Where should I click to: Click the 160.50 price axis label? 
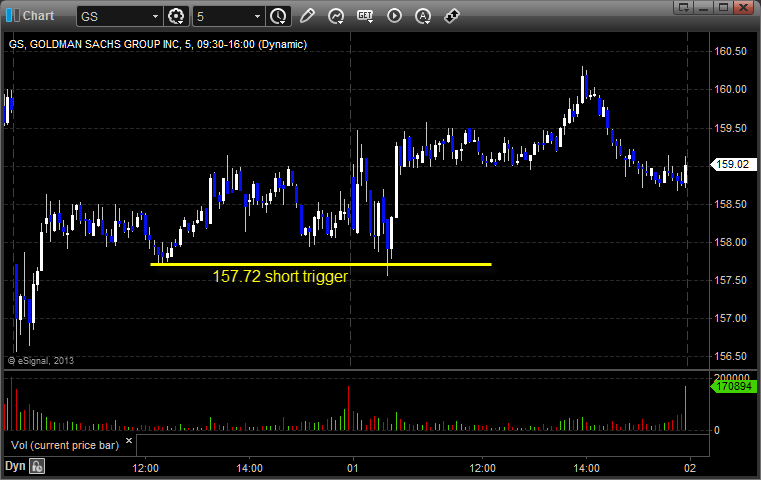[x=730, y=51]
